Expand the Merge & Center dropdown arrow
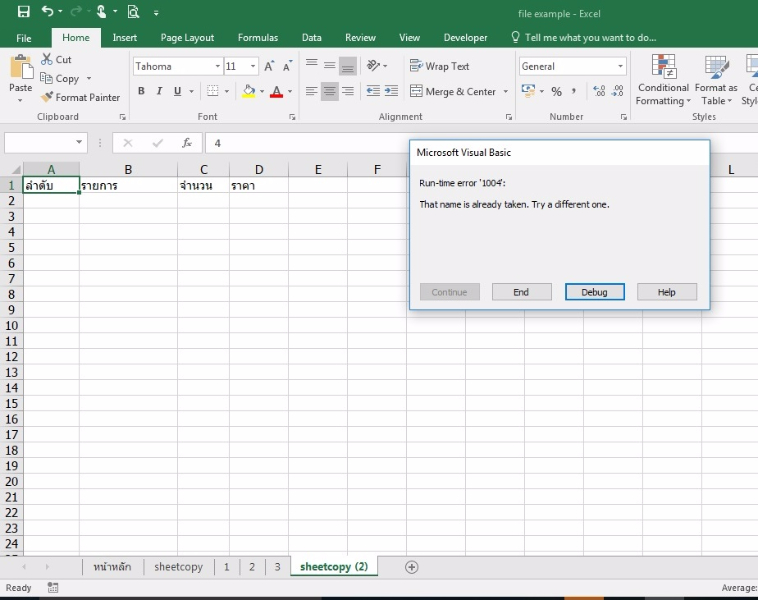The image size is (758, 600). point(506,92)
